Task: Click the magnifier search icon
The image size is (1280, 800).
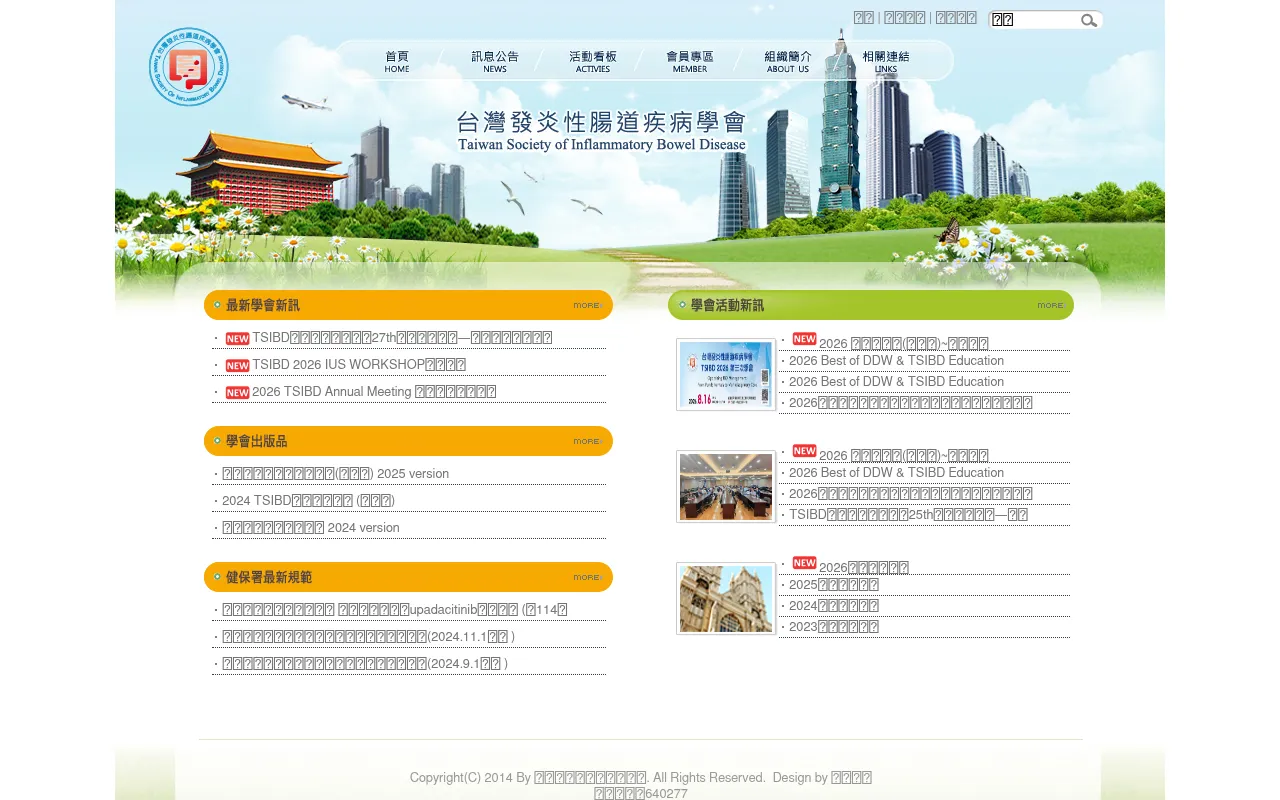Action: click(1089, 20)
